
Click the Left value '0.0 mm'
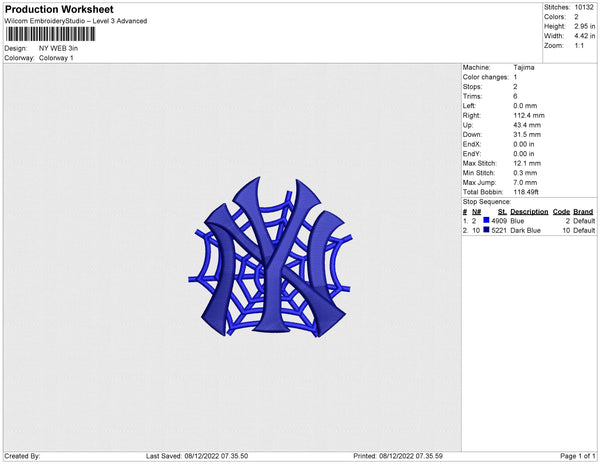tap(525, 106)
